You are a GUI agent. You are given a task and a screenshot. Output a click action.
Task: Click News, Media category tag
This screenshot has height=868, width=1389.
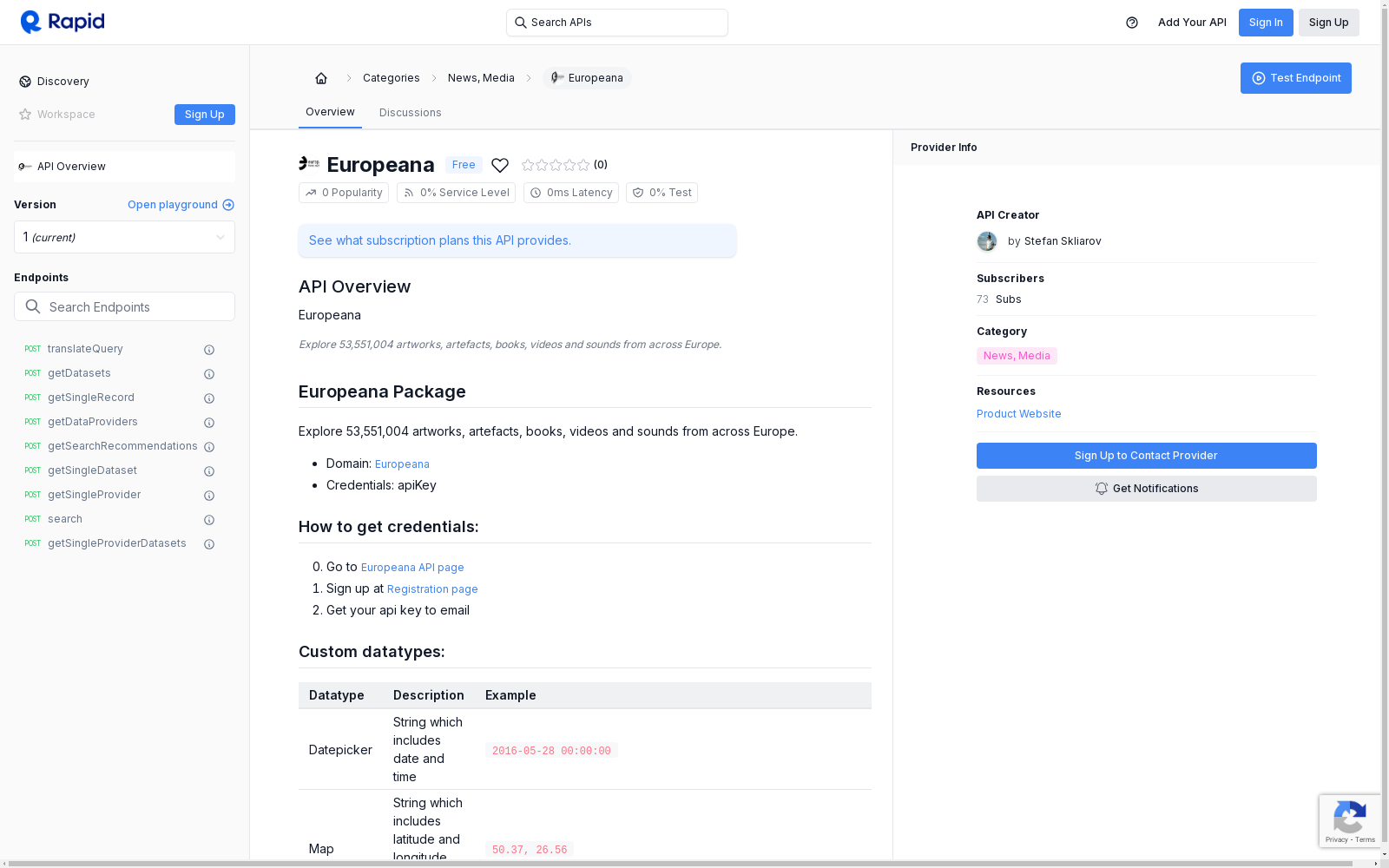pyautogui.click(x=1017, y=356)
